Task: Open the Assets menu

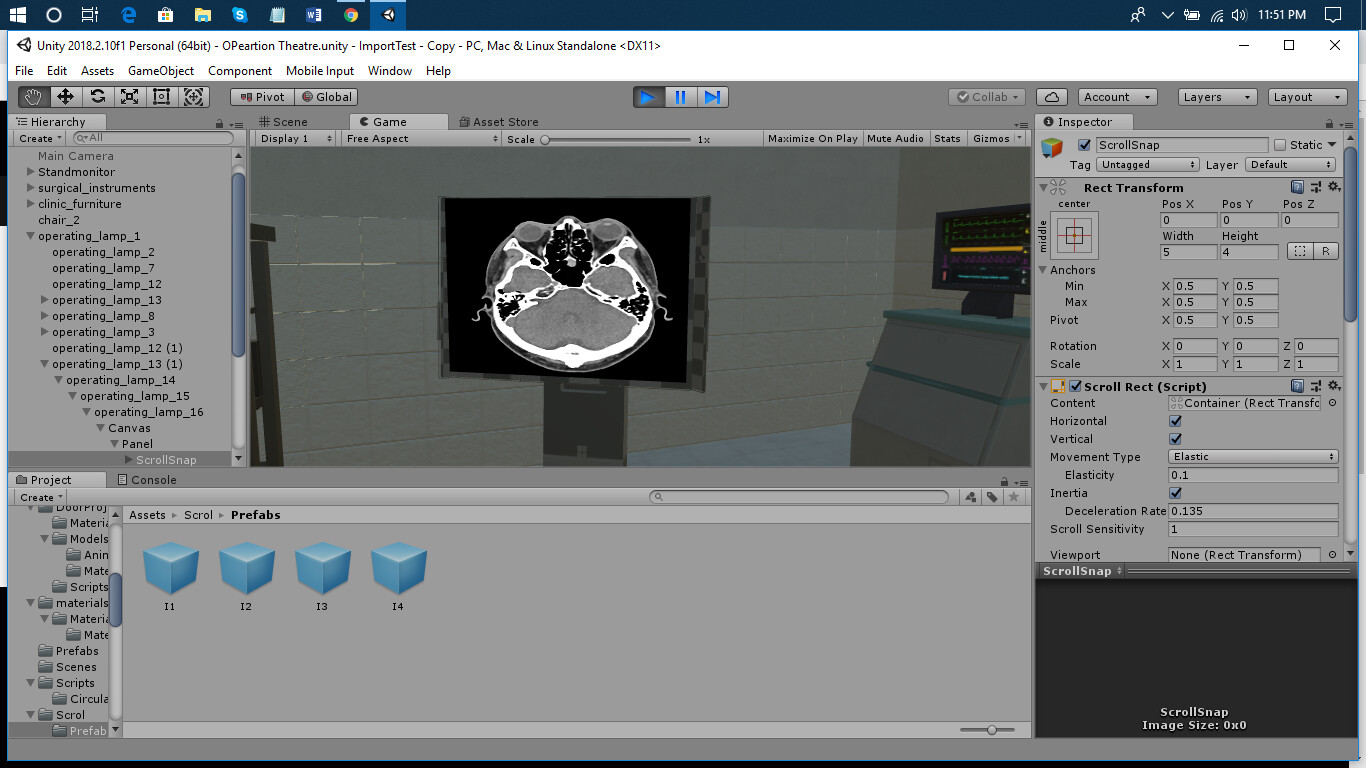Action: pyautogui.click(x=97, y=70)
